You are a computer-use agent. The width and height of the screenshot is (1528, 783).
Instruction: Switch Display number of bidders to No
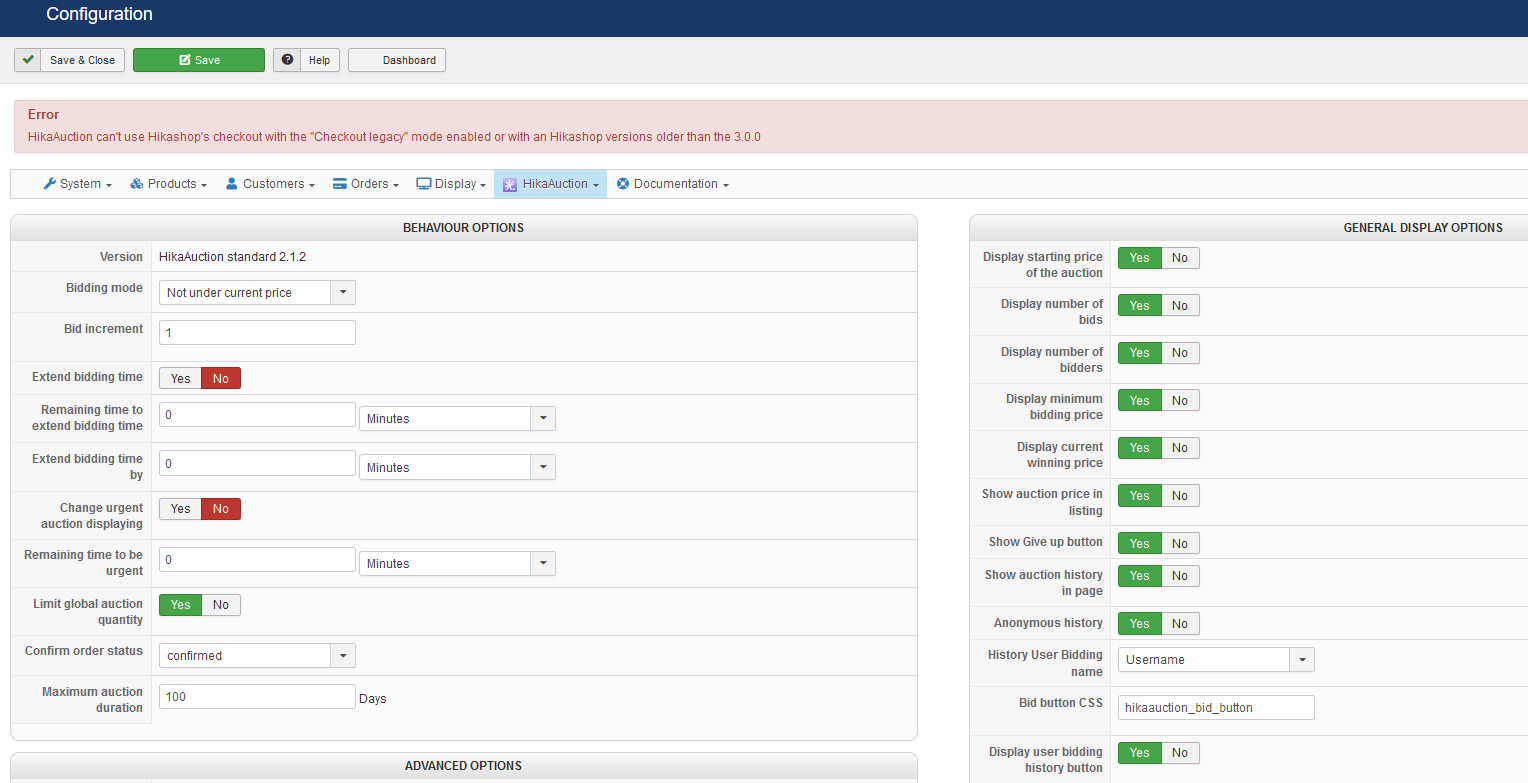1180,353
